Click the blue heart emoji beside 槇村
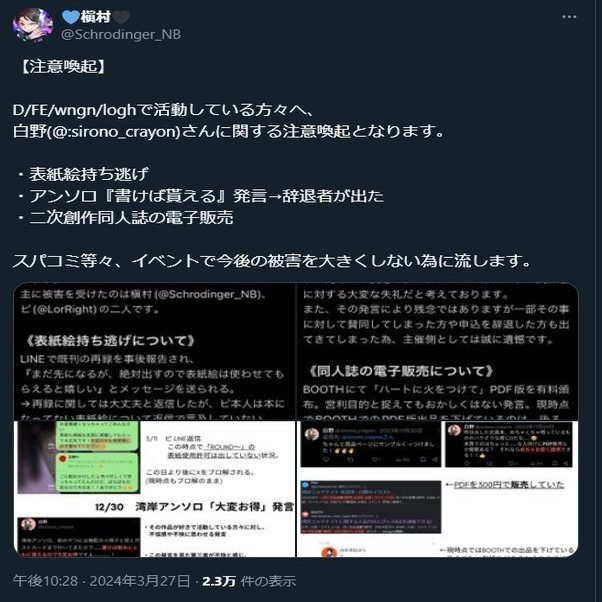602x602 pixels. [71, 17]
